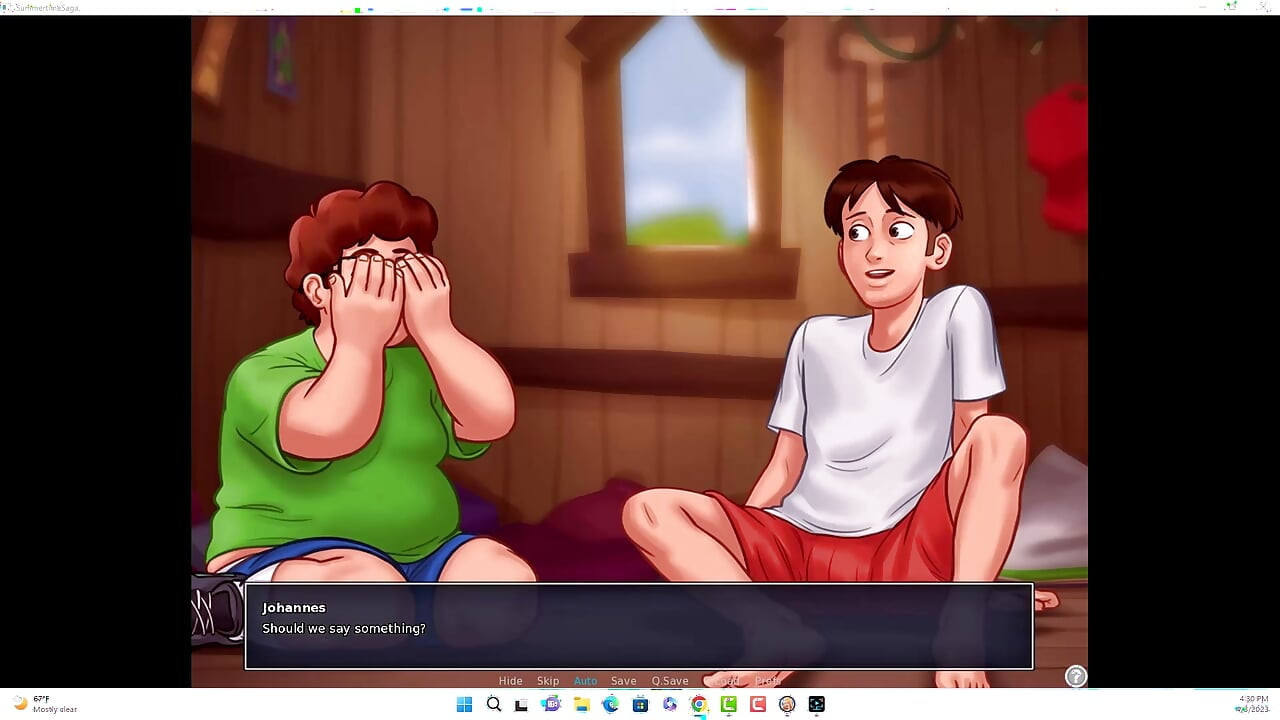Click Skip to fast-forward the dialogue
Image resolution: width=1280 pixels, height=720 pixels.
click(548, 681)
